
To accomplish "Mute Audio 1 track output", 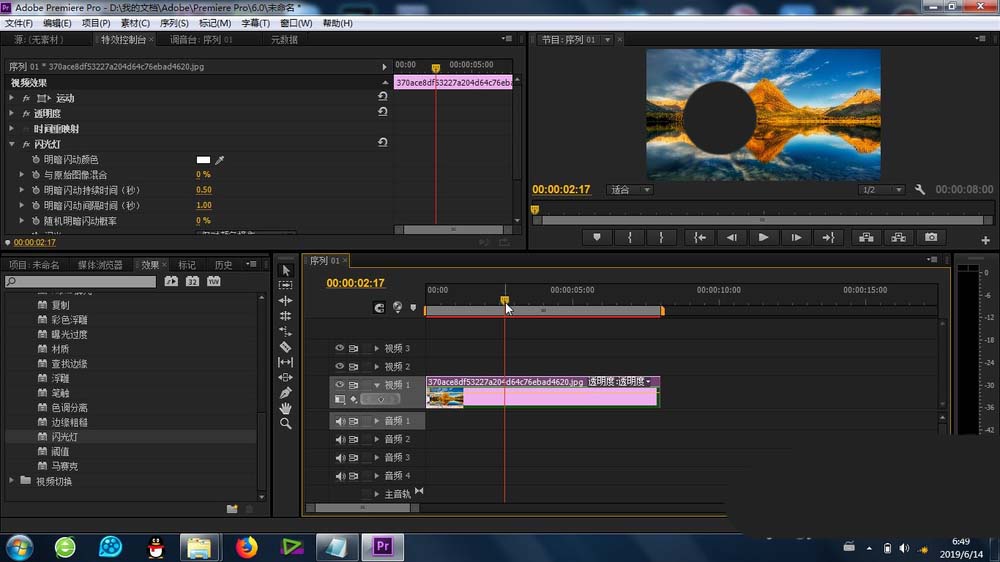I will click(x=340, y=421).
